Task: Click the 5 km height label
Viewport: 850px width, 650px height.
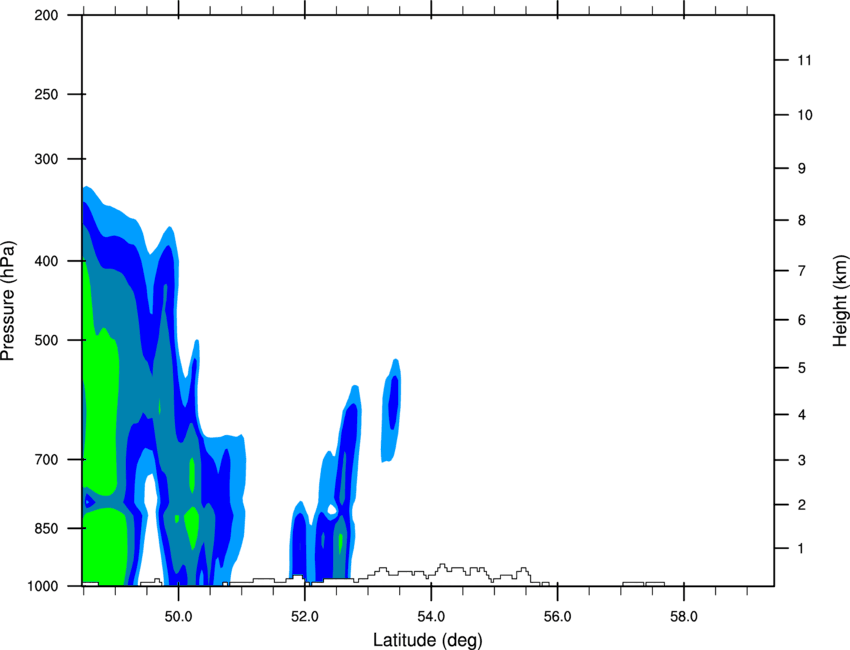Action: [802, 368]
